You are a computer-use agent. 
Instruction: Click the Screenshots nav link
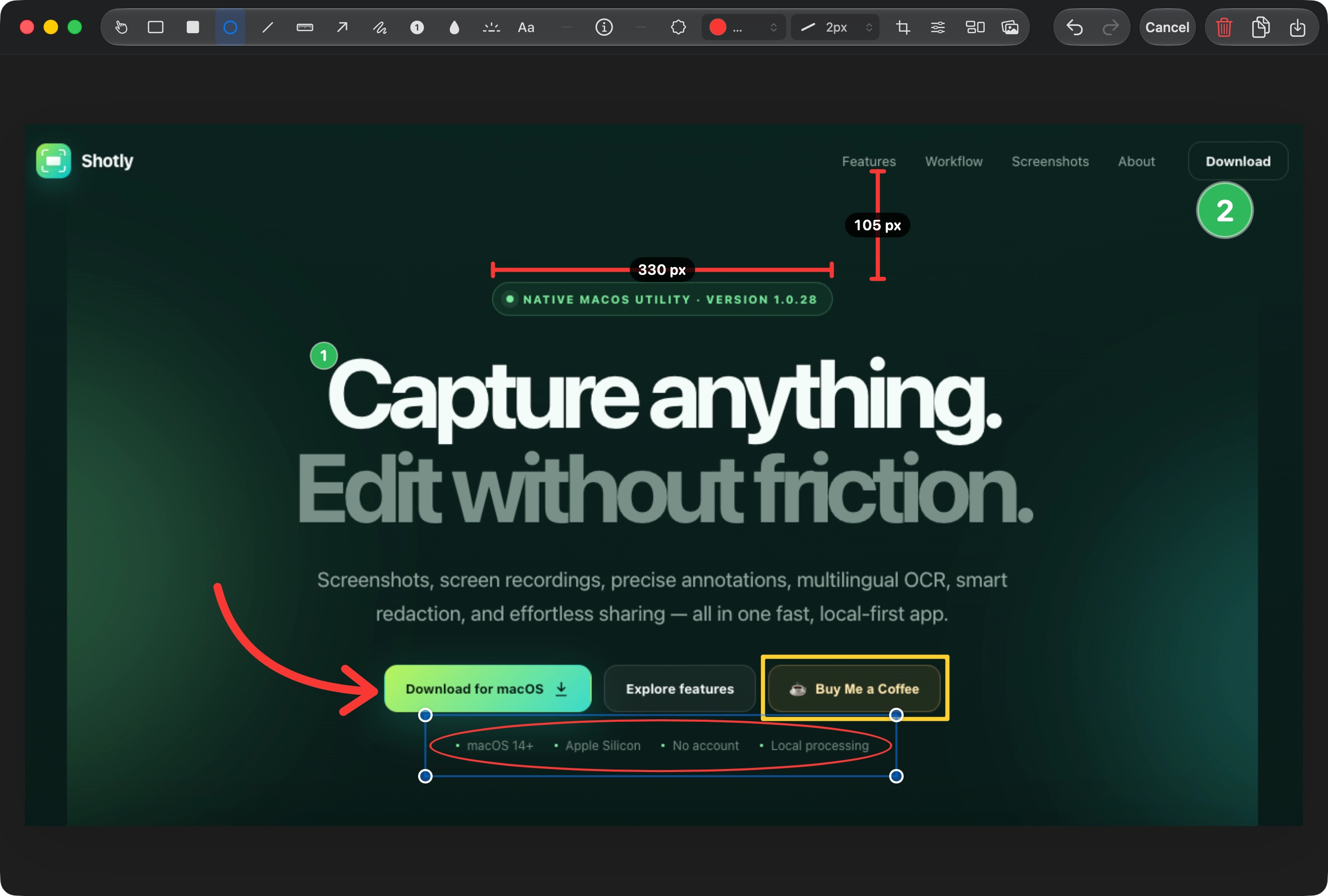pos(1050,161)
